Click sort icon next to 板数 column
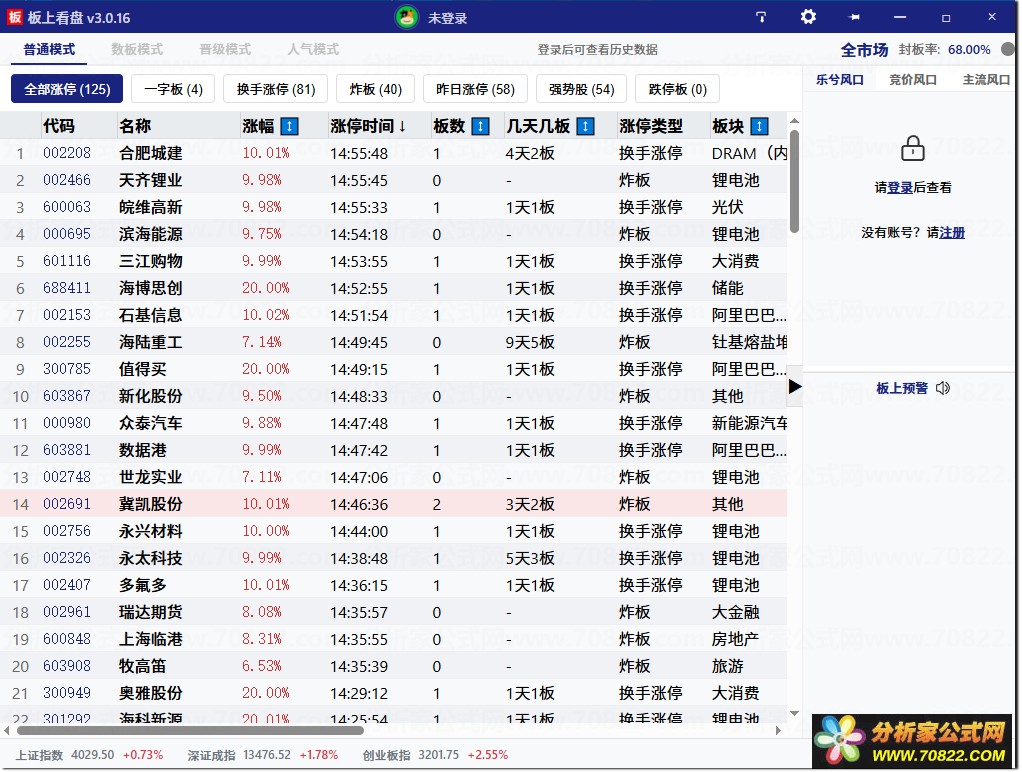Viewport: 1022px width, 772px height. [x=480, y=126]
